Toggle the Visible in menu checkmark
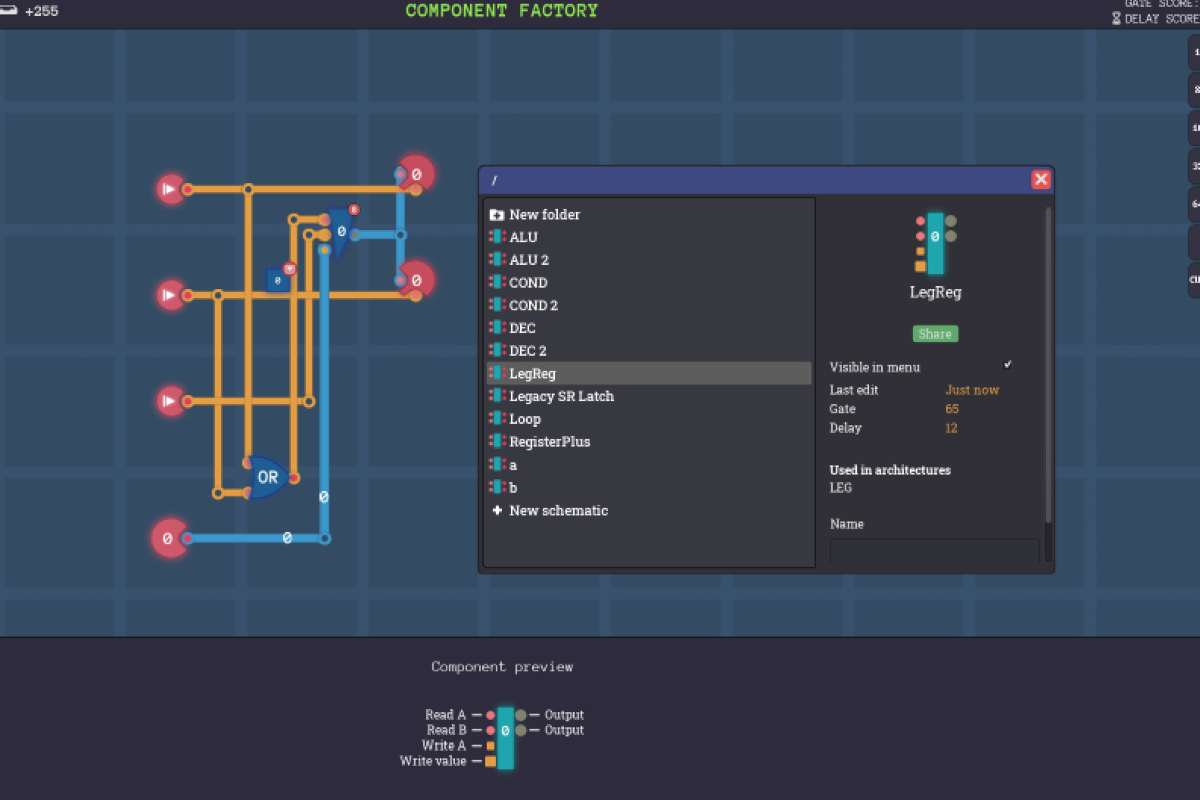The image size is (1200, 800). pyautogui.click(x=1008, y=365)
